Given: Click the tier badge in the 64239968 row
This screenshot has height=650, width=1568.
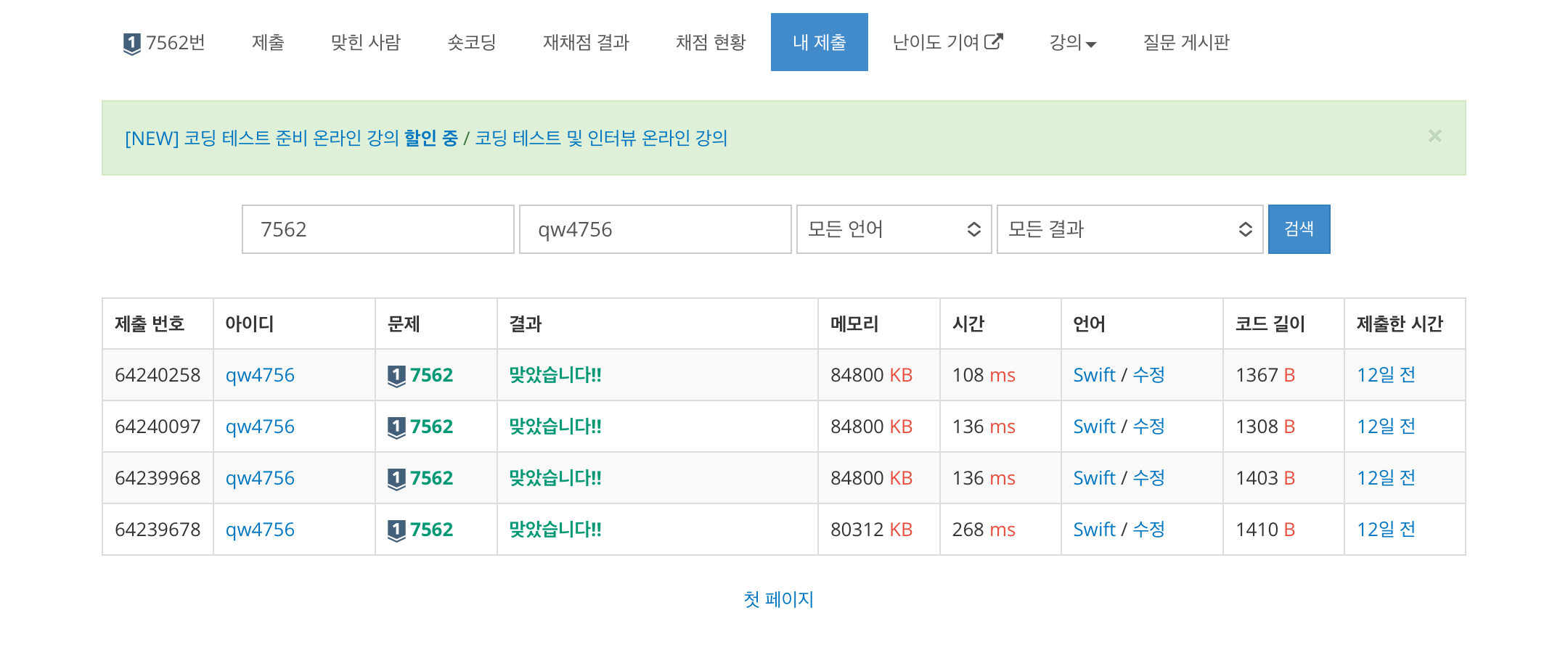Looking at the screenshot, I should [396, 479].
